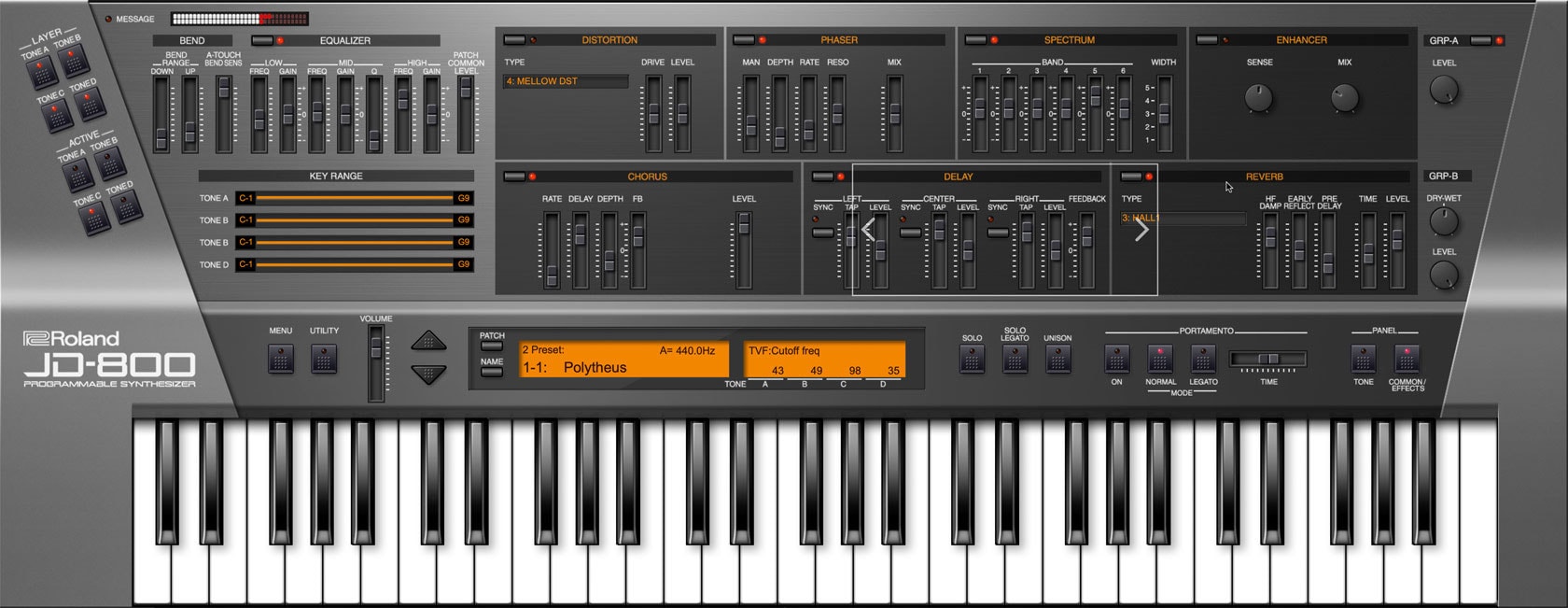
Task: Select Layer Tone C button
Action: 56,115
